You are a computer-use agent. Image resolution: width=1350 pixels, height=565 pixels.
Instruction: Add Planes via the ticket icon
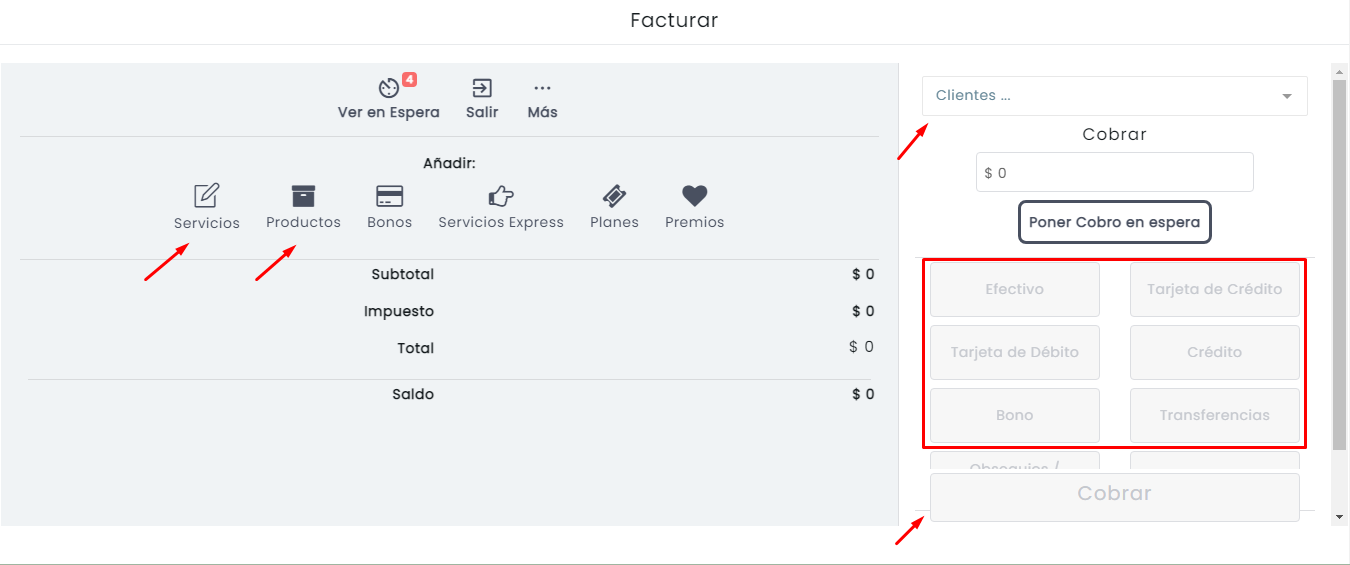click(614, 195)
